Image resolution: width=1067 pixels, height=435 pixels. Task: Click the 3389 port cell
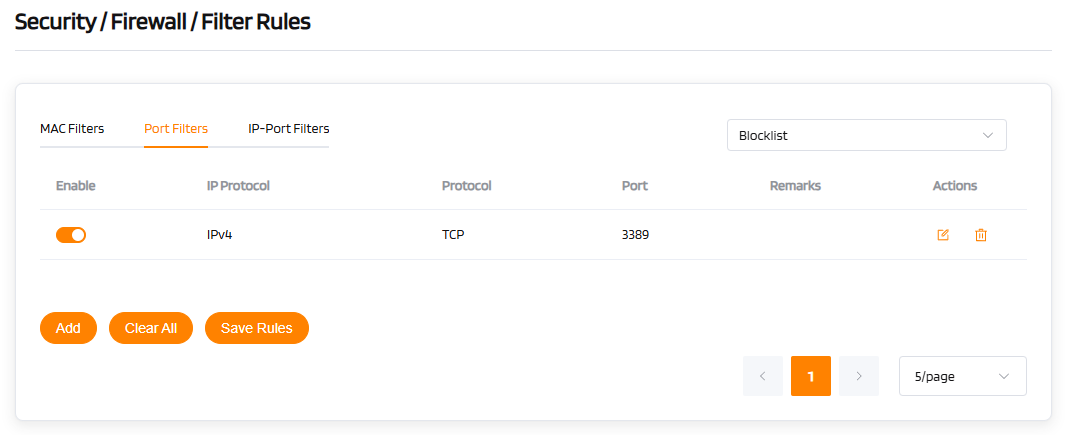pos(635,235)
